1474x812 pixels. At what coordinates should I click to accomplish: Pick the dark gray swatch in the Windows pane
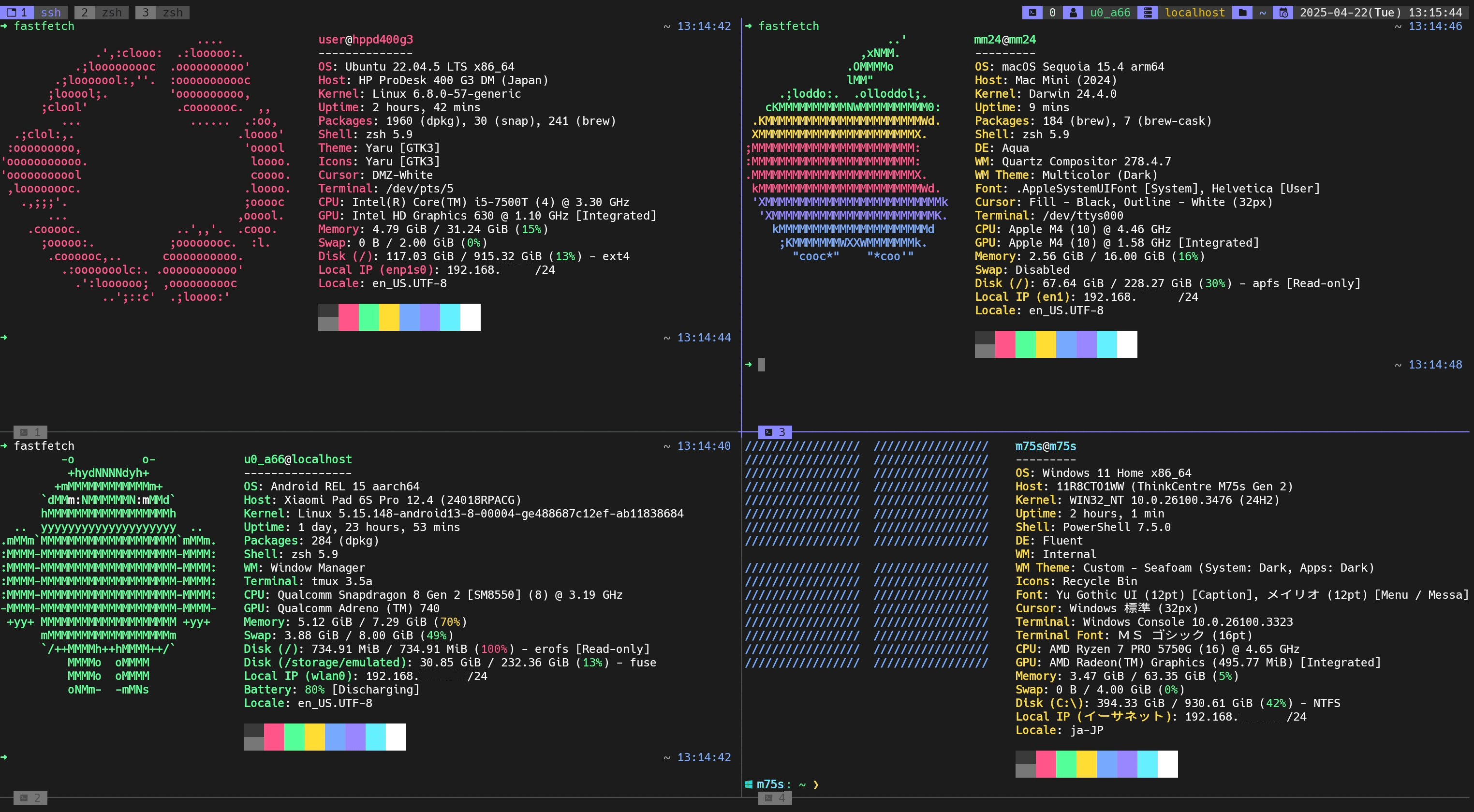coord(1025,757)
